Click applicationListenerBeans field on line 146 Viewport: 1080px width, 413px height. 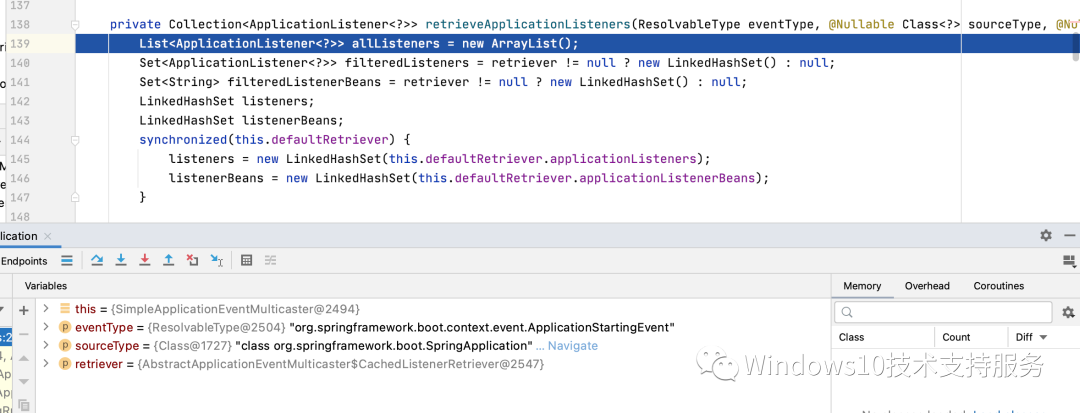(667, 179)
